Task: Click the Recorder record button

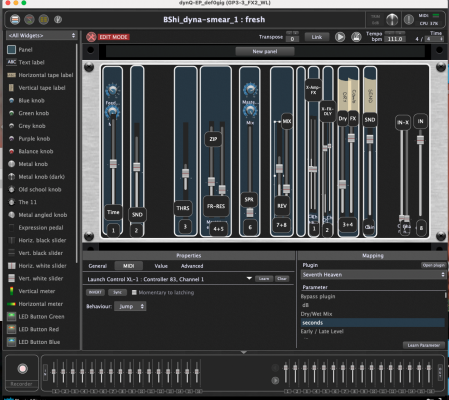Action: coord(22,368)
